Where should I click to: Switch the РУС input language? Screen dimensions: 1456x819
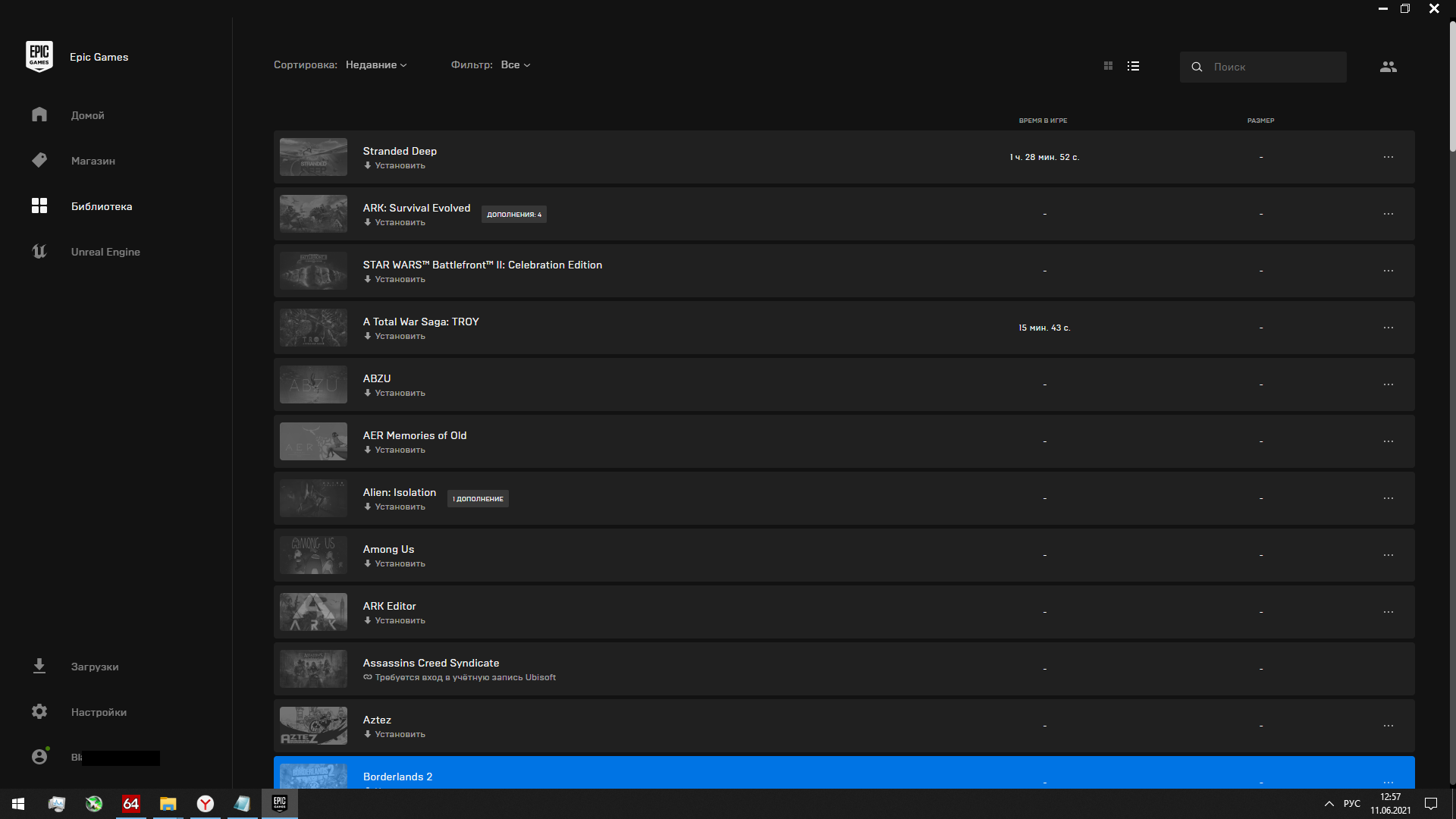tap(1351, 804)
